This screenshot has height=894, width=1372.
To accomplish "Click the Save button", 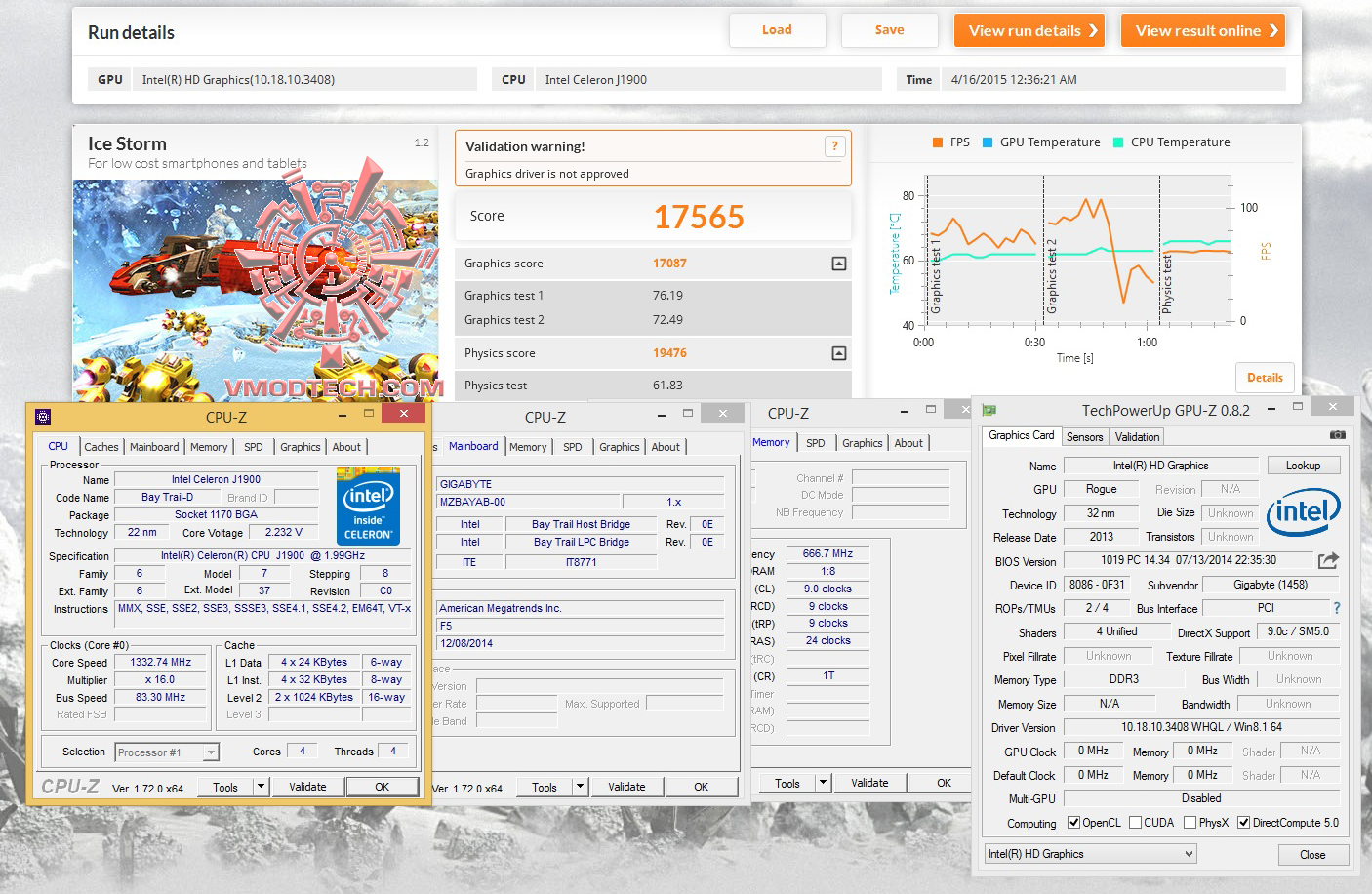I will point(889,30).
